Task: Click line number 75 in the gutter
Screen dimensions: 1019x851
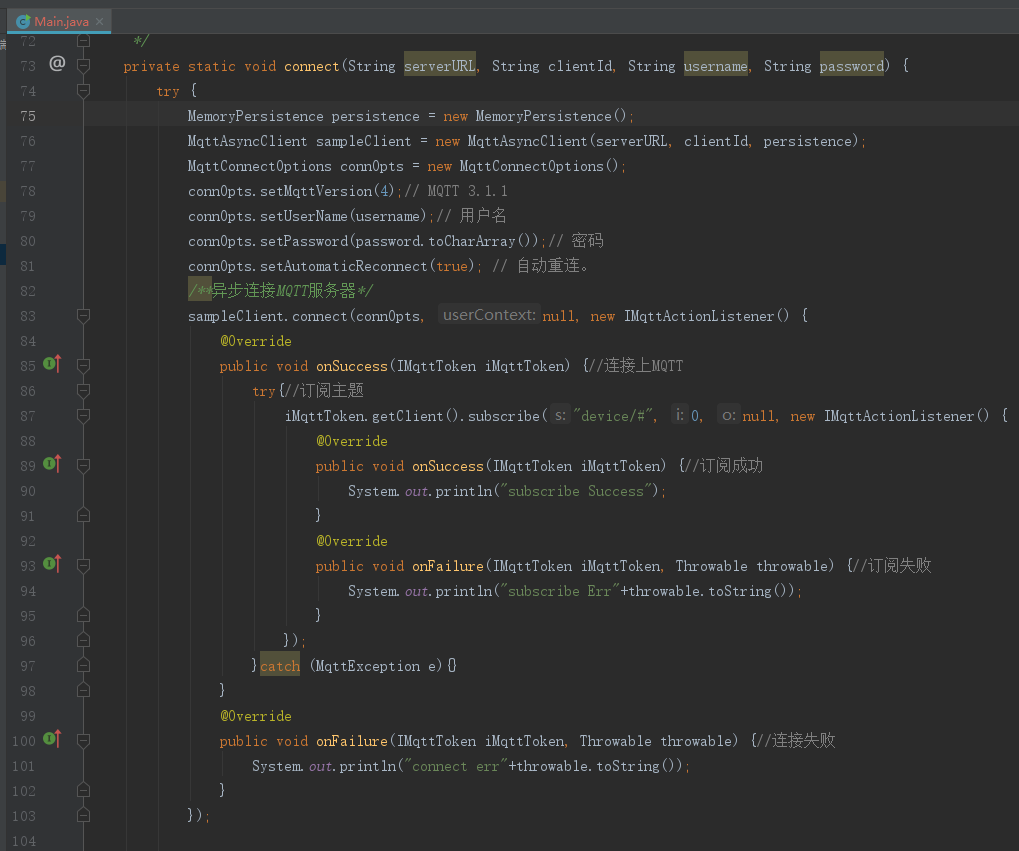Action: tap(28, 116)
